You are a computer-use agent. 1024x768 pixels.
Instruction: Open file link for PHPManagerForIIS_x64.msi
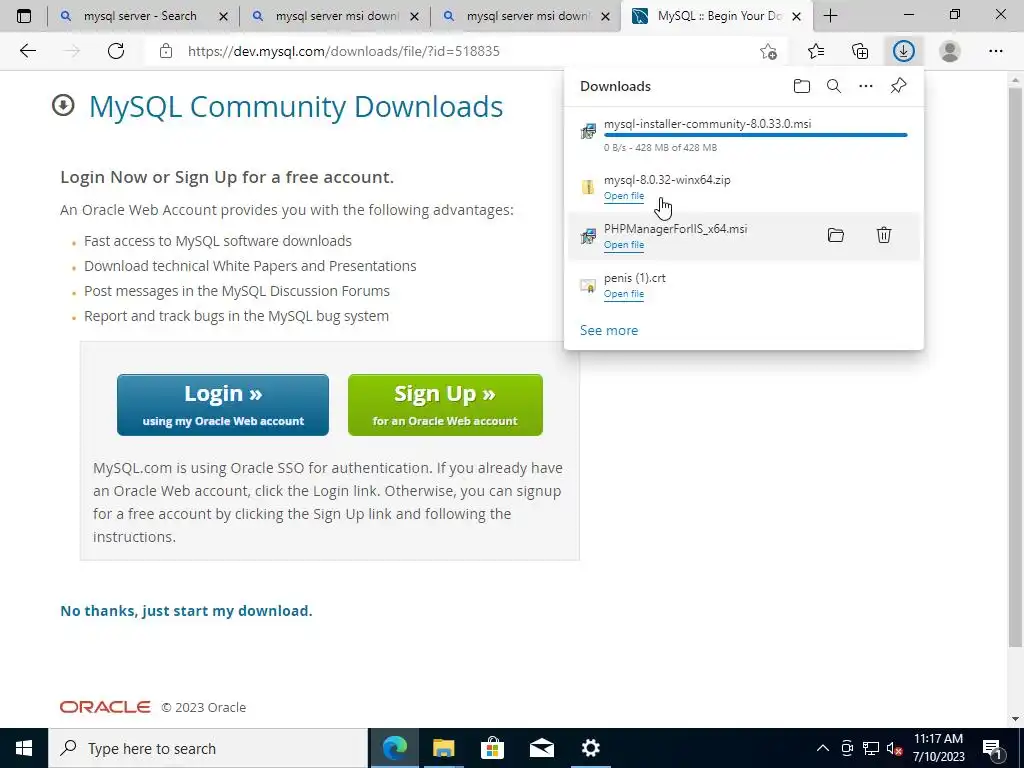pyautogui.click(x=624, y=245)
